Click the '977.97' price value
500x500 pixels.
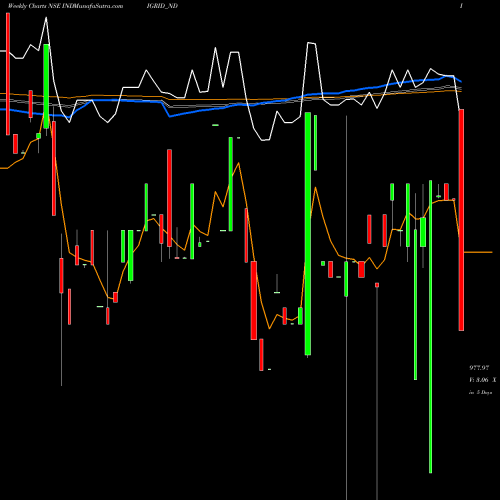tap(479, 368)
